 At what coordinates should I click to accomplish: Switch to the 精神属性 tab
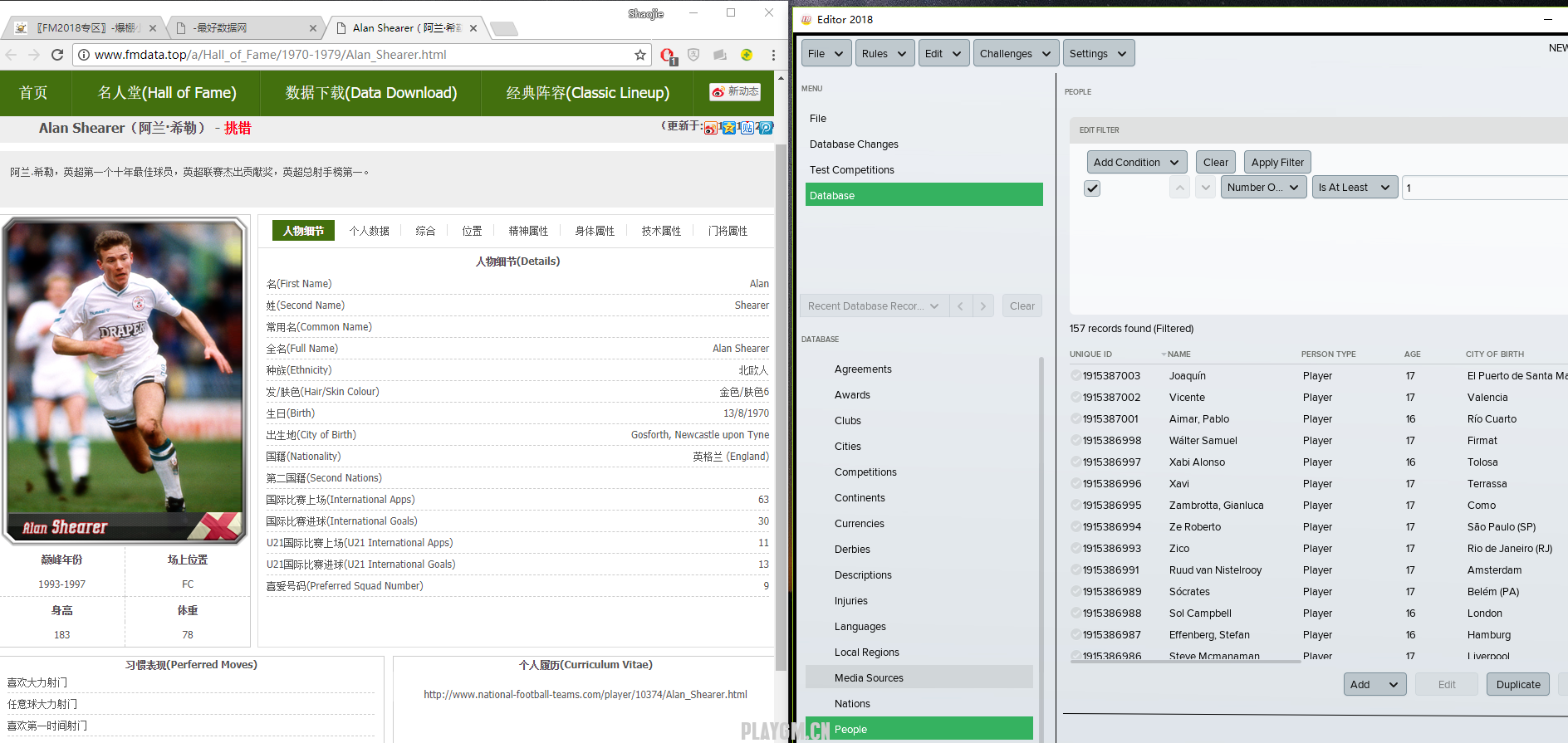[x=528, y=231]
